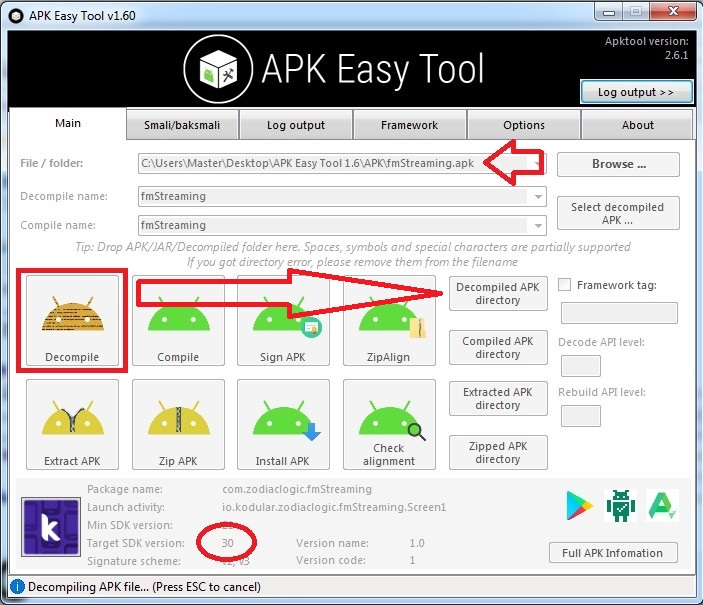Click the Browse button
The height and width of the screenshot is (605, 703).
[618, 164]
